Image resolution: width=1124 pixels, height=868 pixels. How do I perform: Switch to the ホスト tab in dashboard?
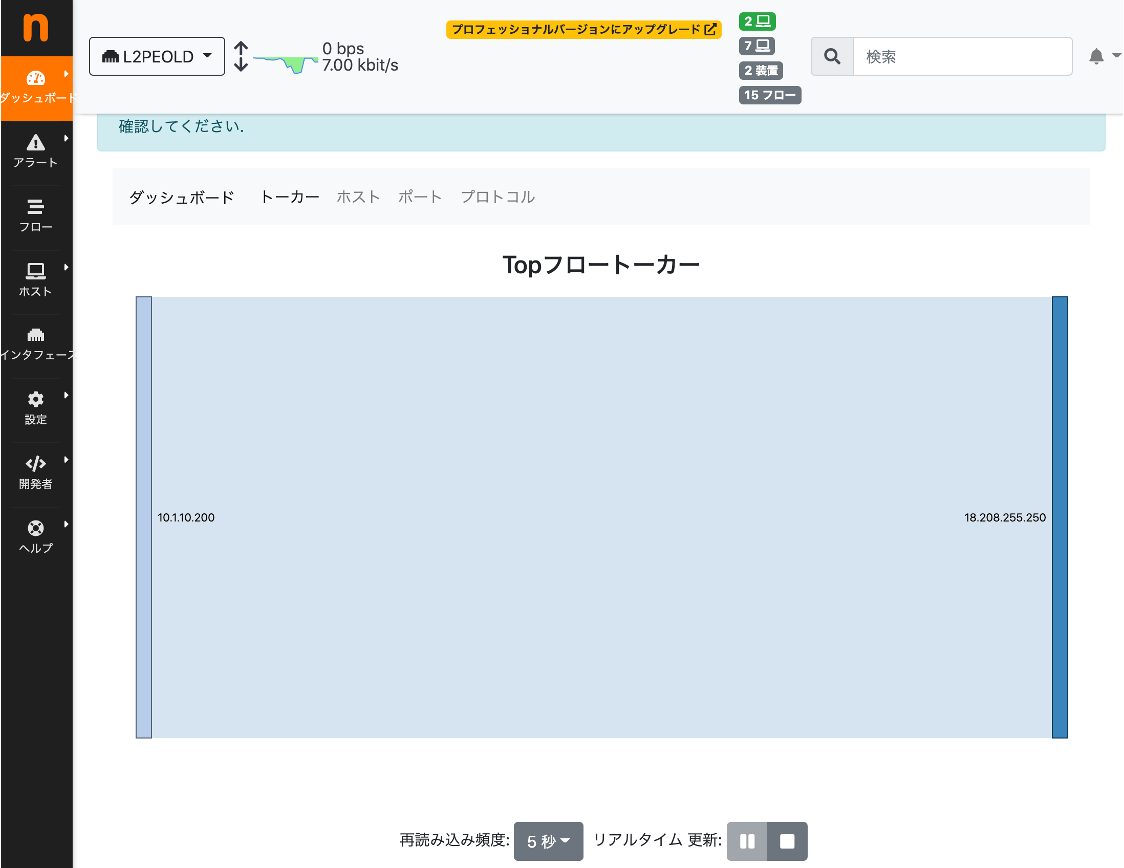coord(358,197)
